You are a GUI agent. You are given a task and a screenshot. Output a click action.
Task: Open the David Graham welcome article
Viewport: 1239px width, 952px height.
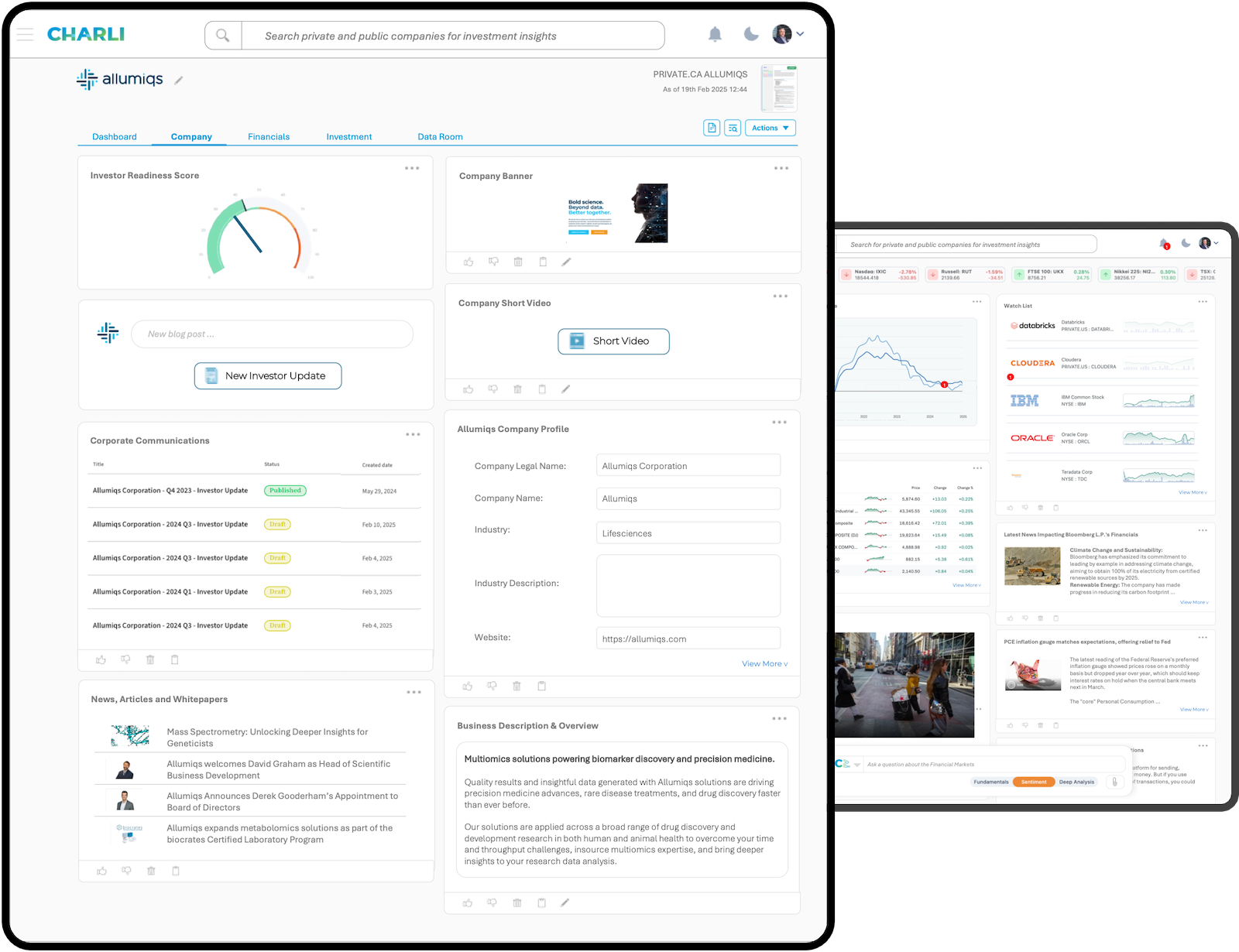click(x=250, y=769)
